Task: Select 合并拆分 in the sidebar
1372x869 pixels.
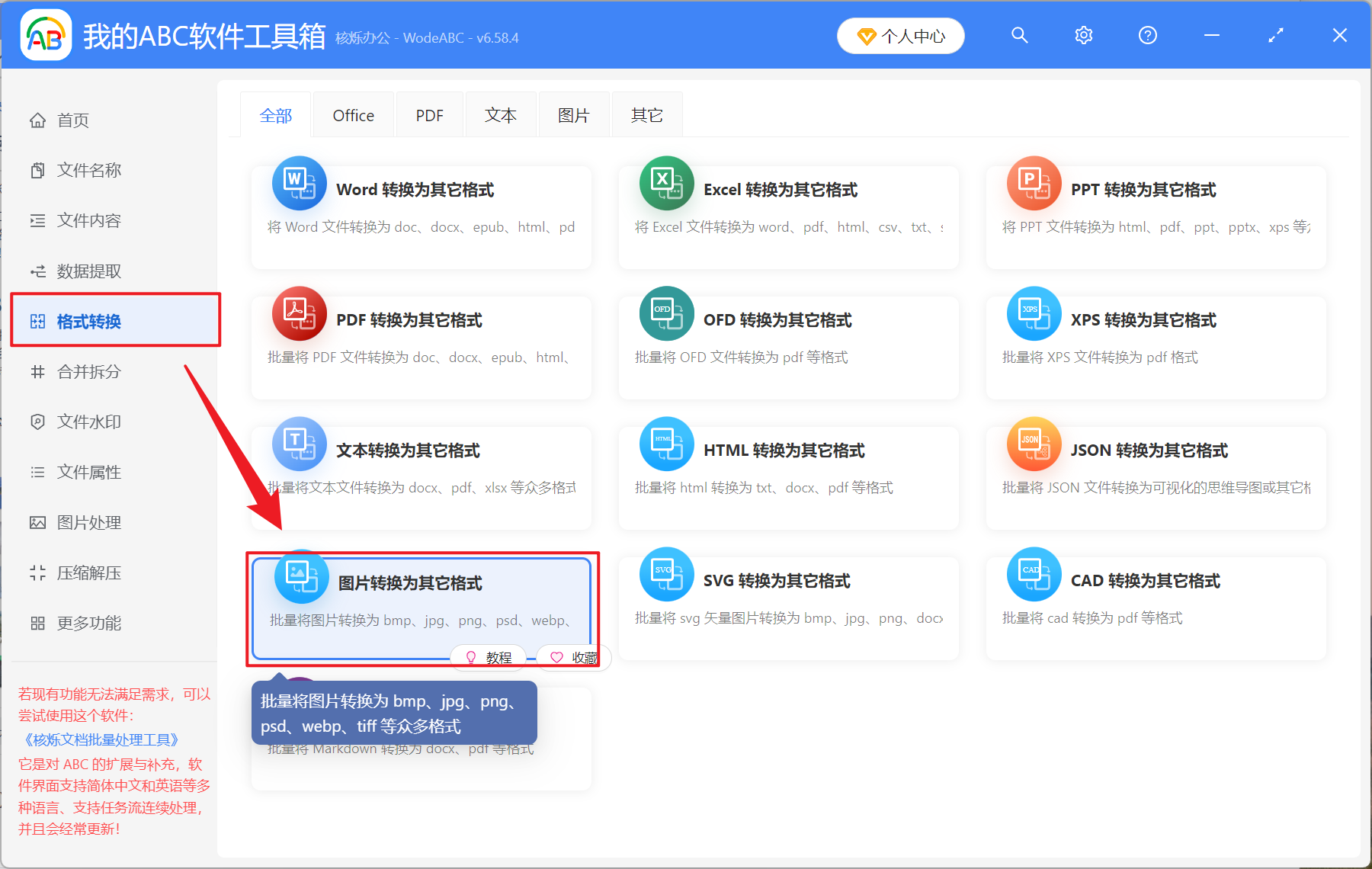Action: tap(88, 372)
